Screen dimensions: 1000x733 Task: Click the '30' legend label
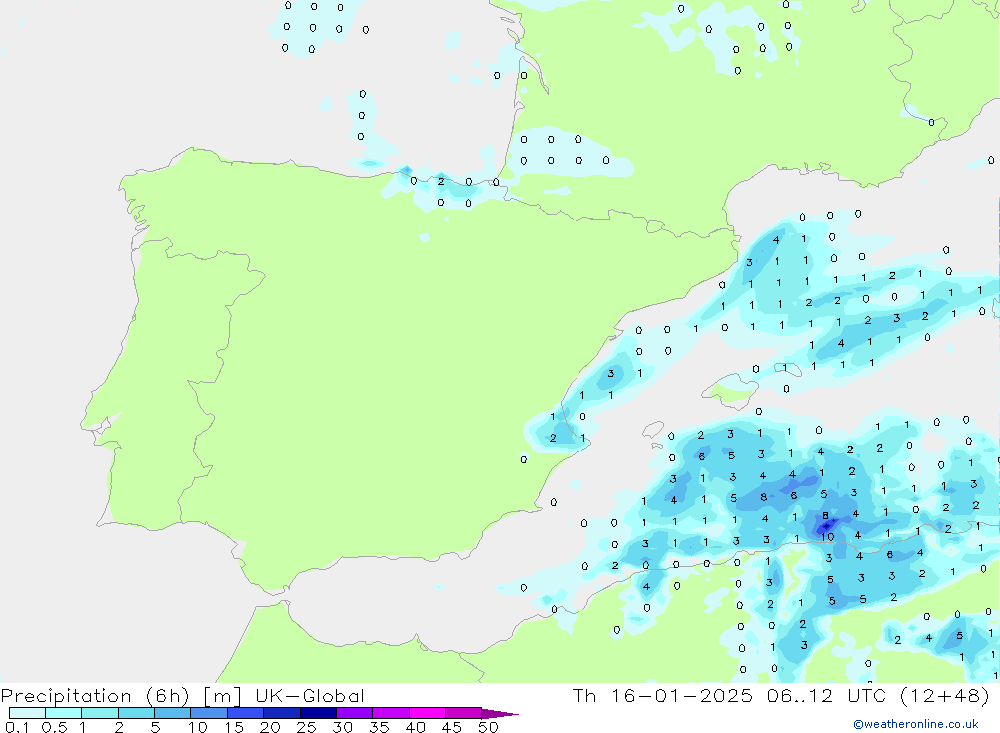[x=343, y=727]
